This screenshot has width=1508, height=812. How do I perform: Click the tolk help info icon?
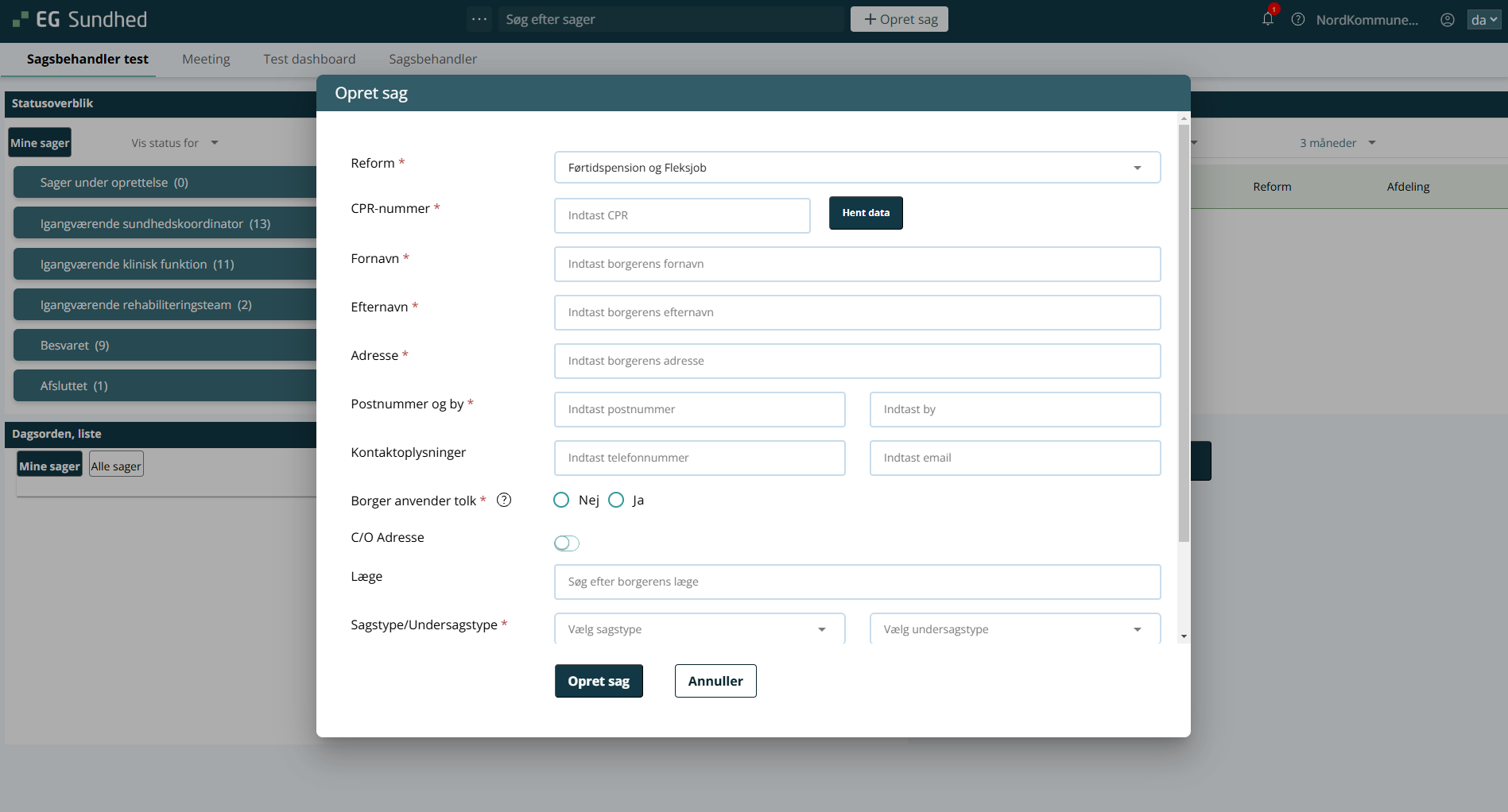click(x=504, y=500)
